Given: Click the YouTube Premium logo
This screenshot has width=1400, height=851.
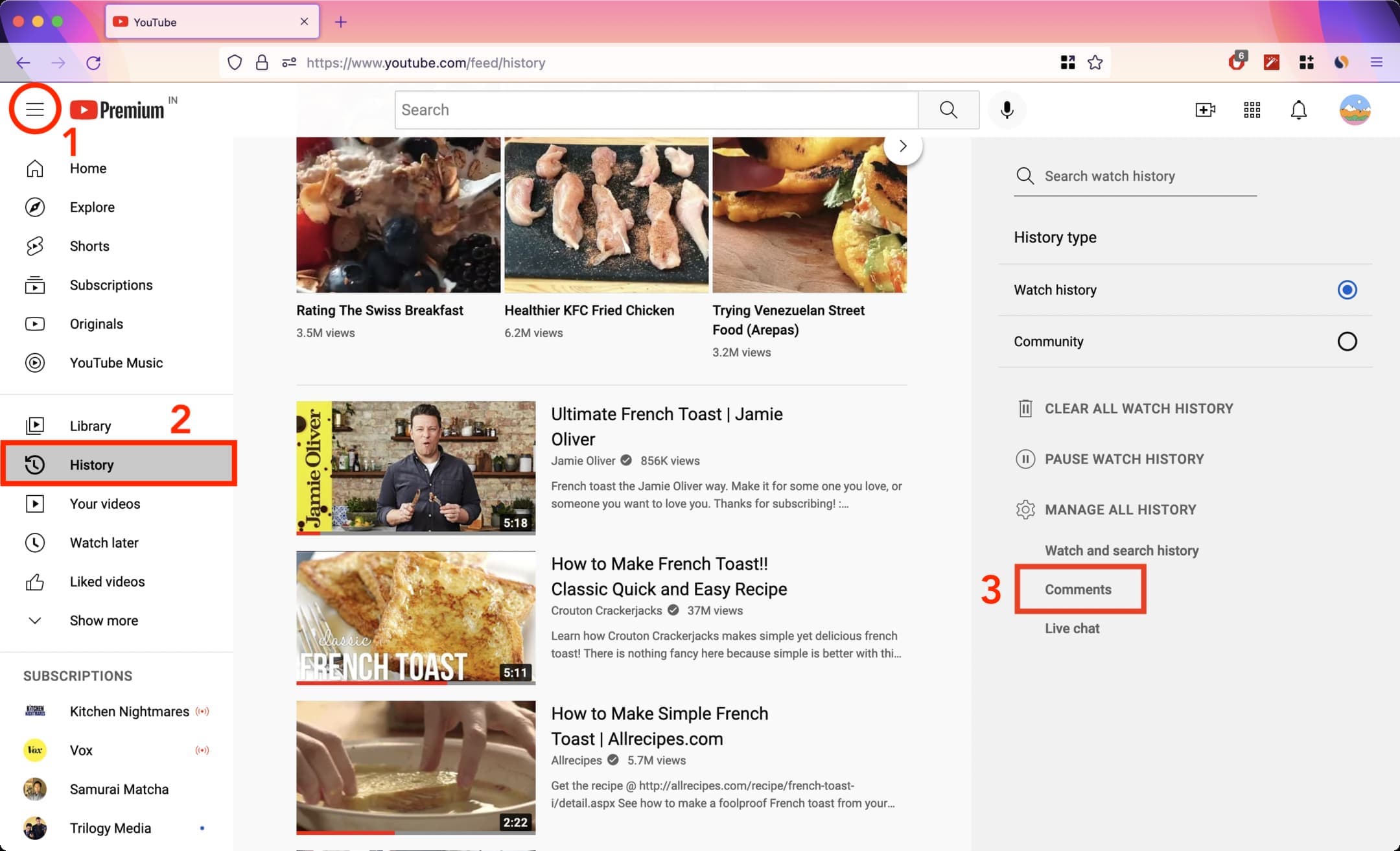Looking at the screenshot, I should (117, 110).
